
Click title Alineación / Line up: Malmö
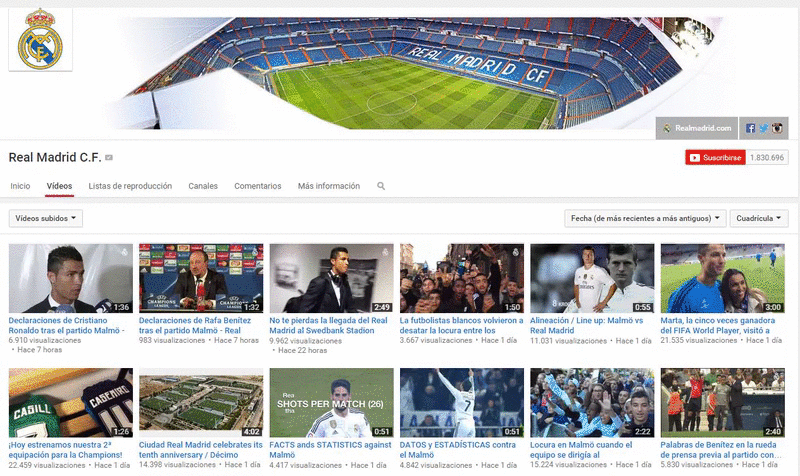587,325
